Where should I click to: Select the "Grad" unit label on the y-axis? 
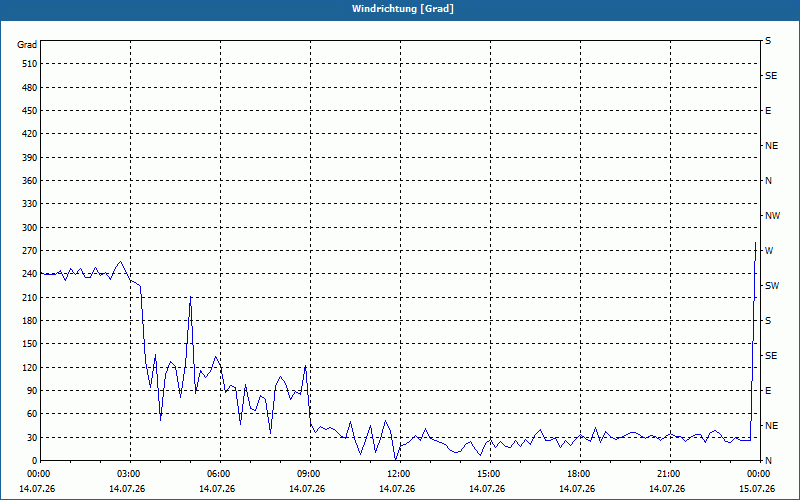pyautogui.click(x=27, y=45)
